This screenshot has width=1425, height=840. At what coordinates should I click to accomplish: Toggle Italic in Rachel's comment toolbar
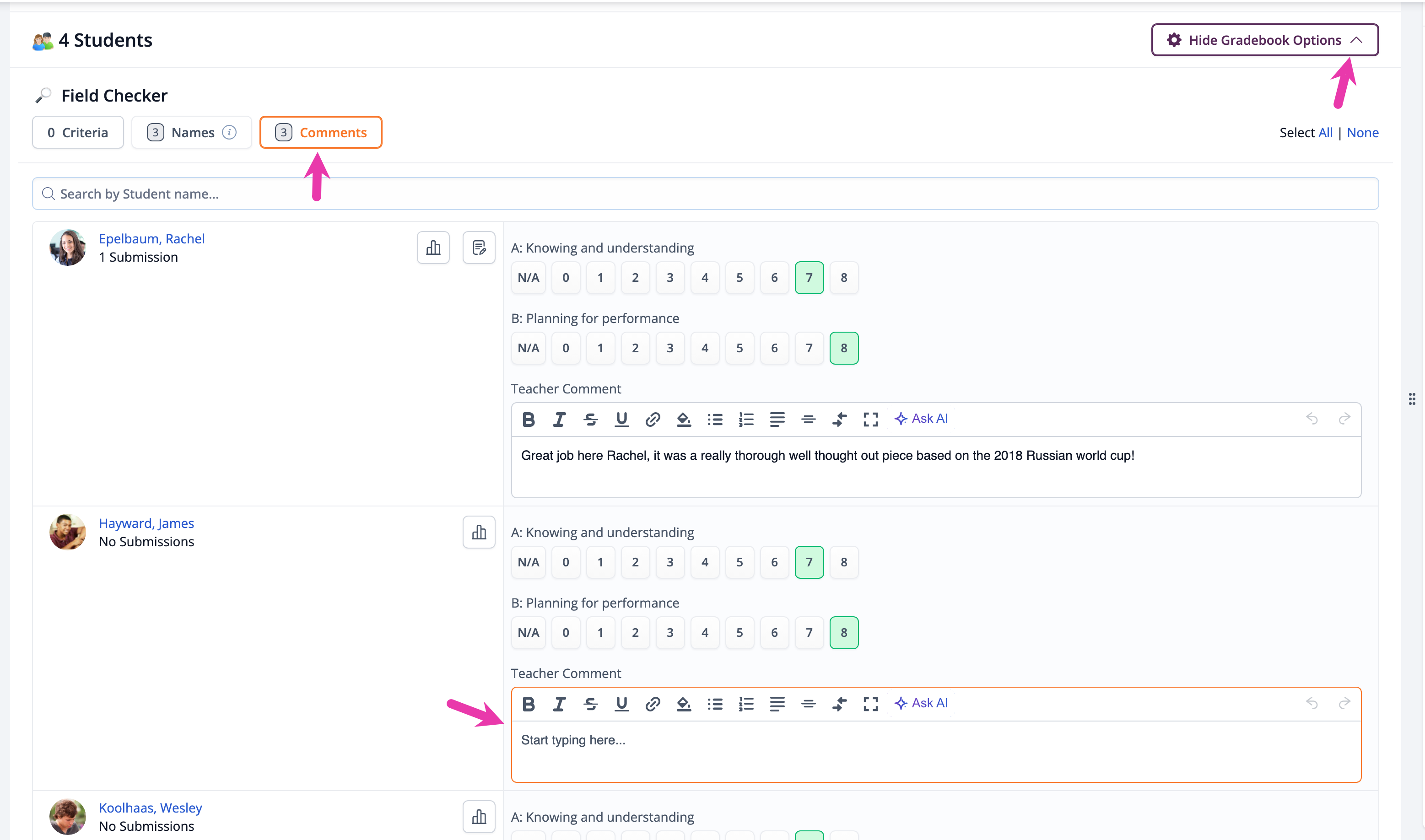559,420
